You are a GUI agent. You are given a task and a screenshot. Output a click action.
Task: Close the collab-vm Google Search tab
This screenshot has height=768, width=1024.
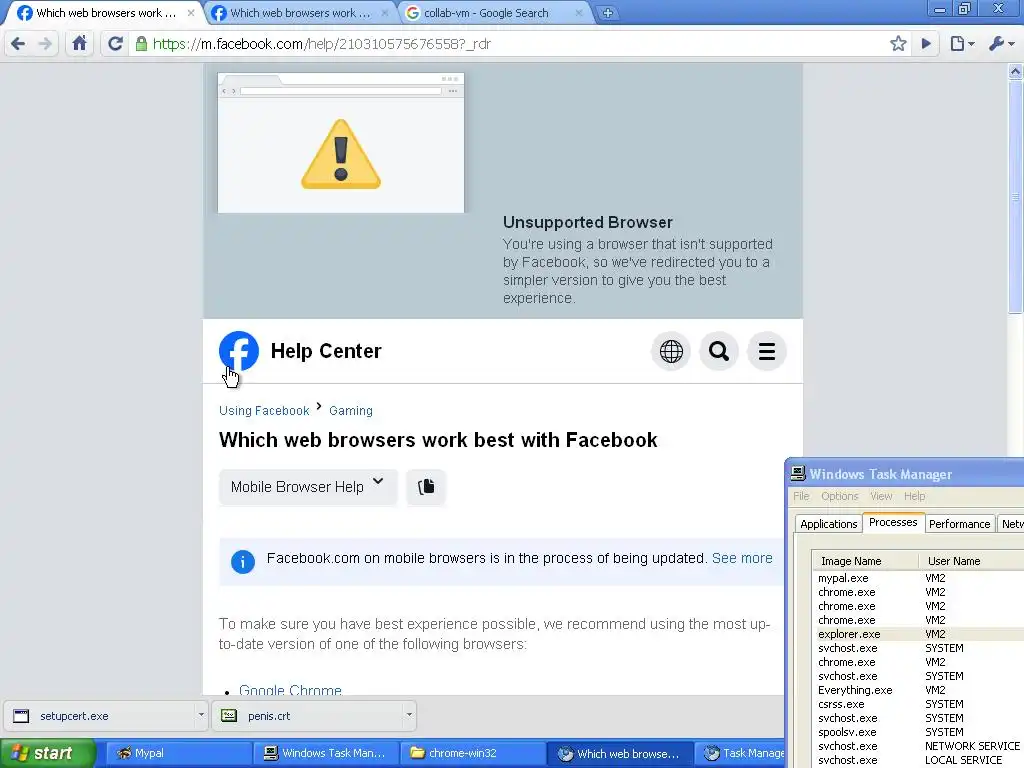[x=579, y=13]
